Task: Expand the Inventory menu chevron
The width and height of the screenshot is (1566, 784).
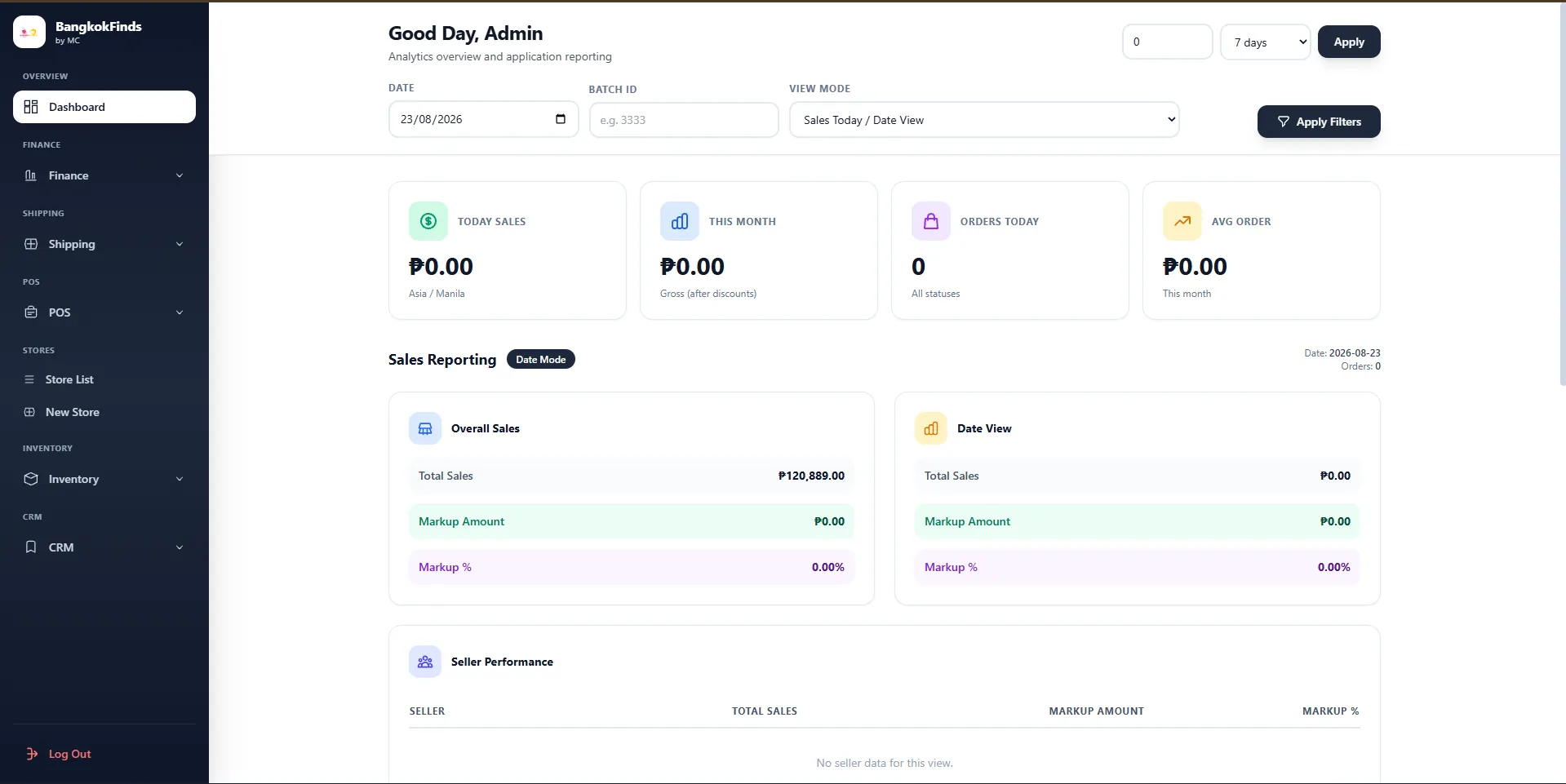Action: tap(180, 479)
